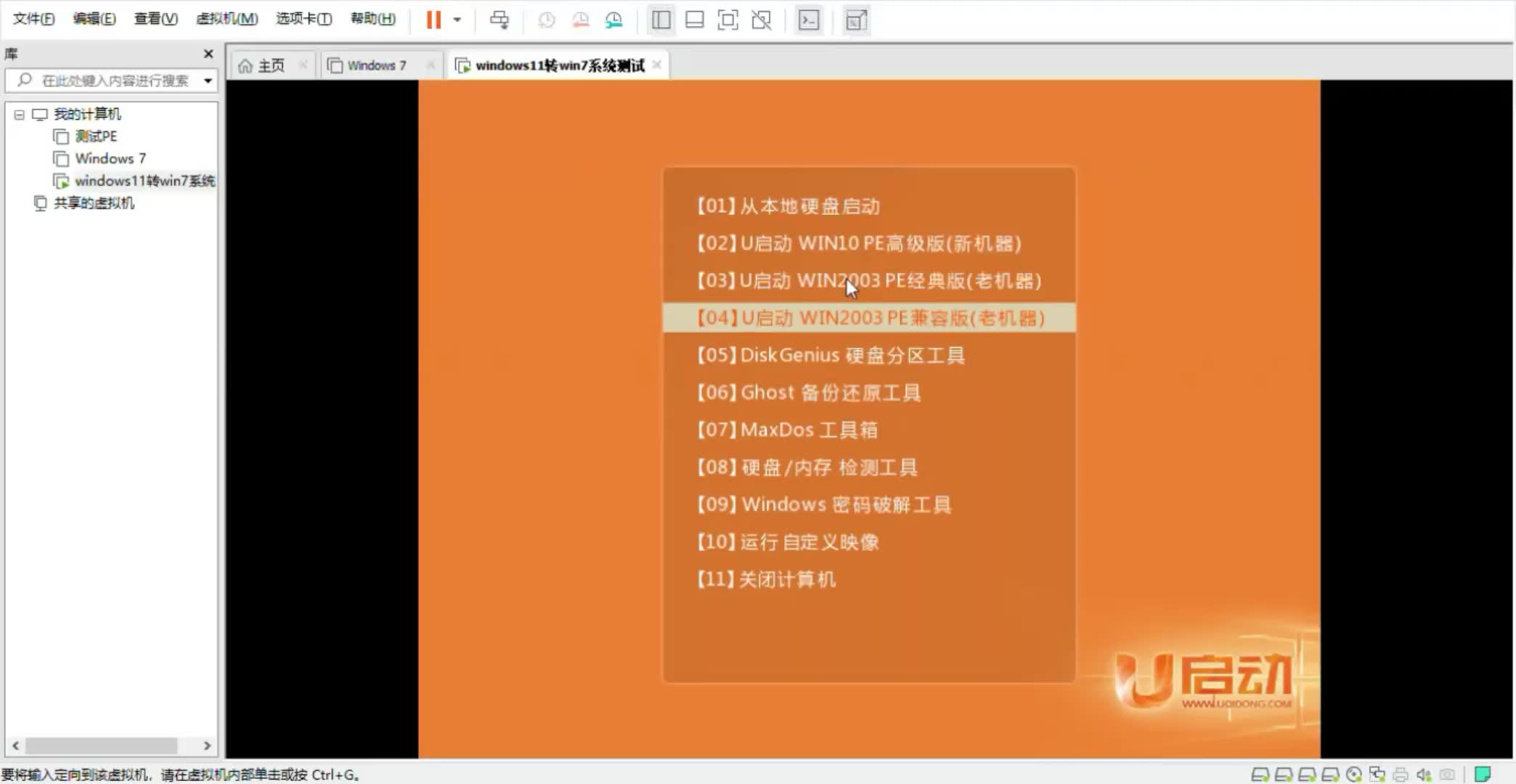Click the library horizontal scrollbar thumb
This screenshot has height=784, width=1516.
pyautogui.click(x=102, y=746)
